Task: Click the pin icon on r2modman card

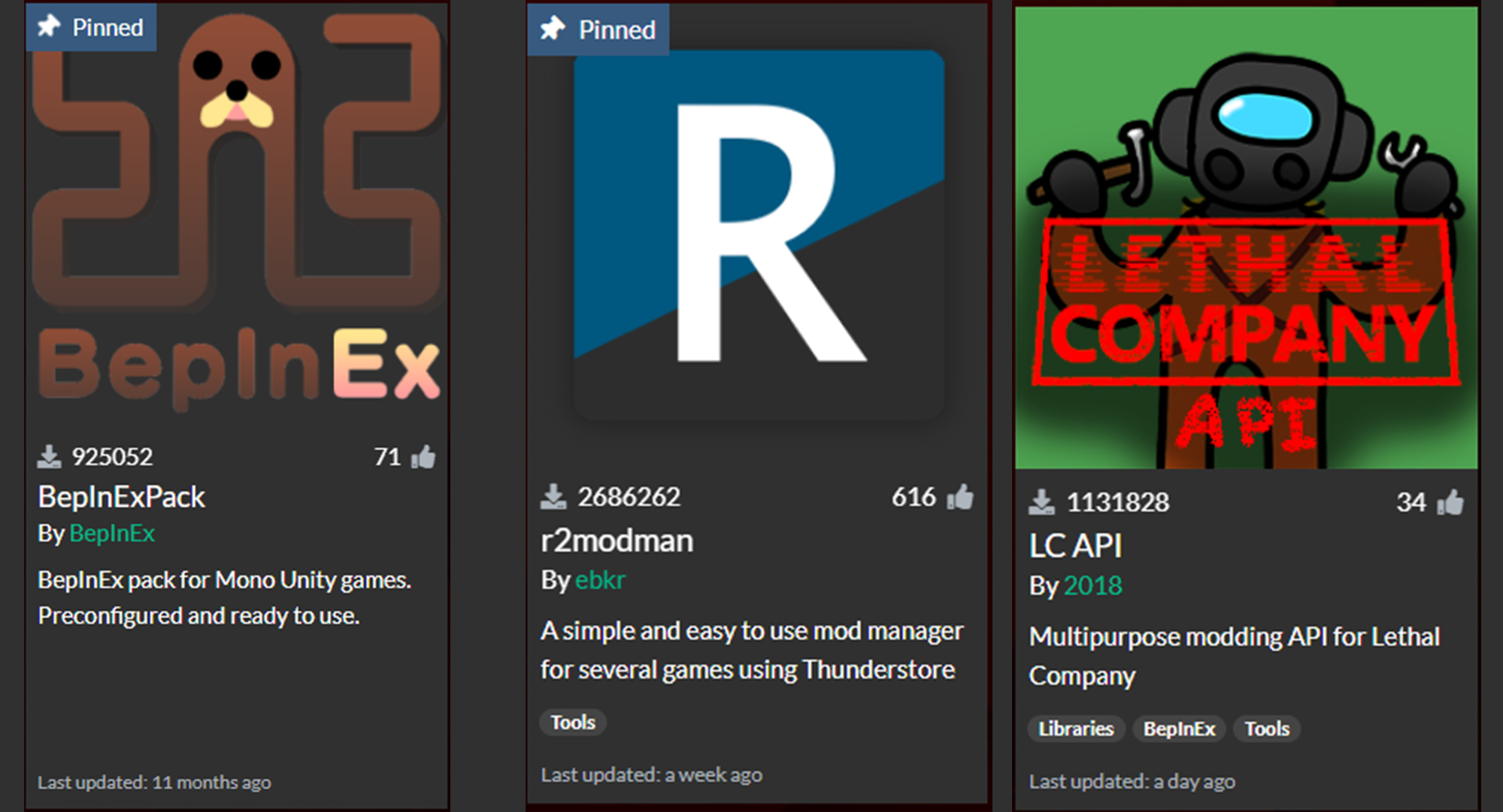Action: coord(553,29)
